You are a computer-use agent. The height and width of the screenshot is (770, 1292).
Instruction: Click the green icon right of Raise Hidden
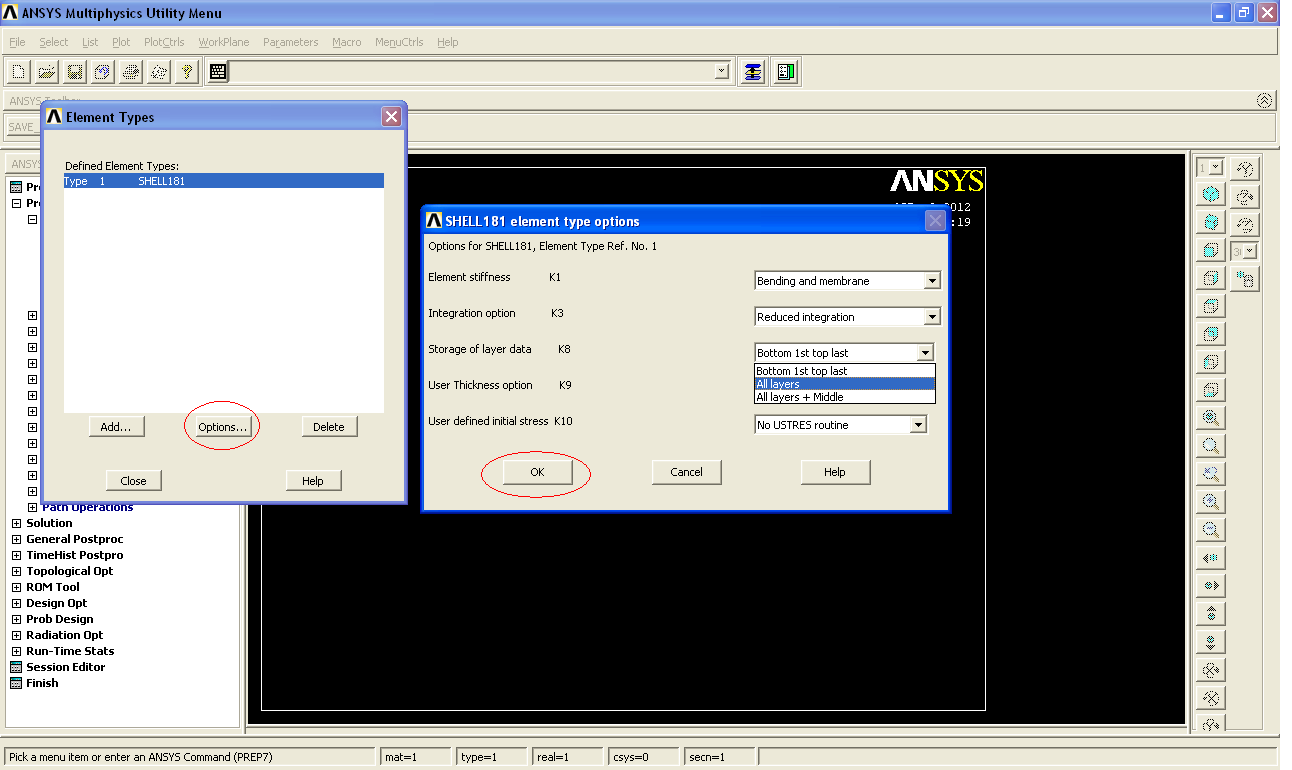[x=785, y=72]
